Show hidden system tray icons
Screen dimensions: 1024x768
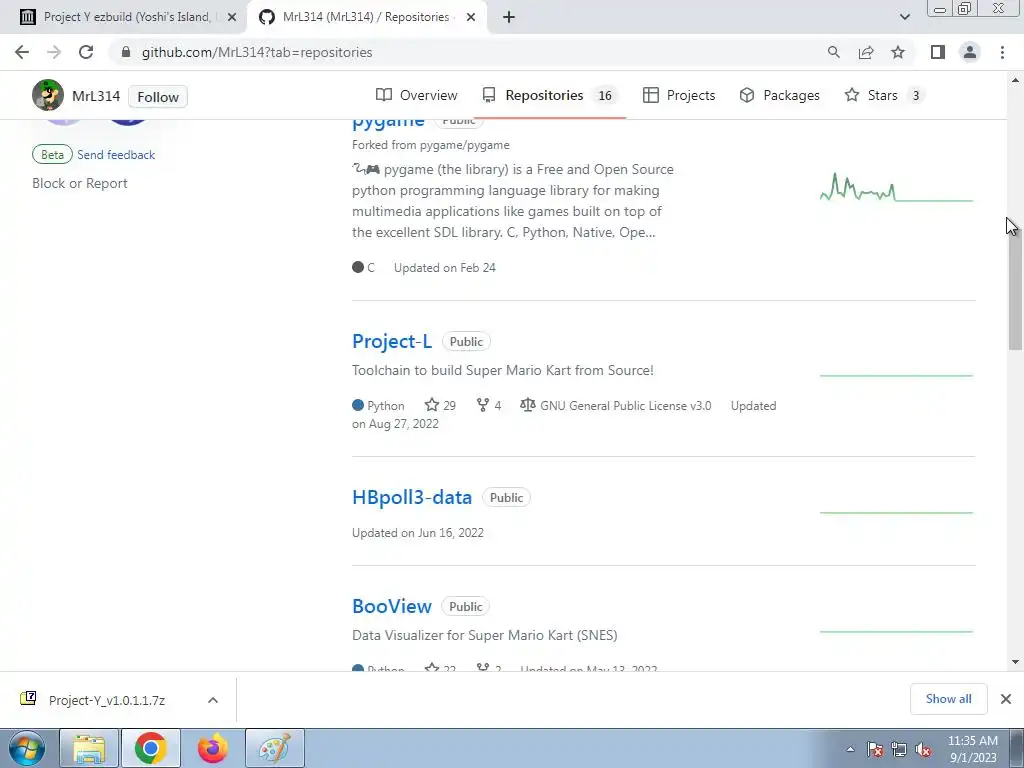[x=850, y=749]
